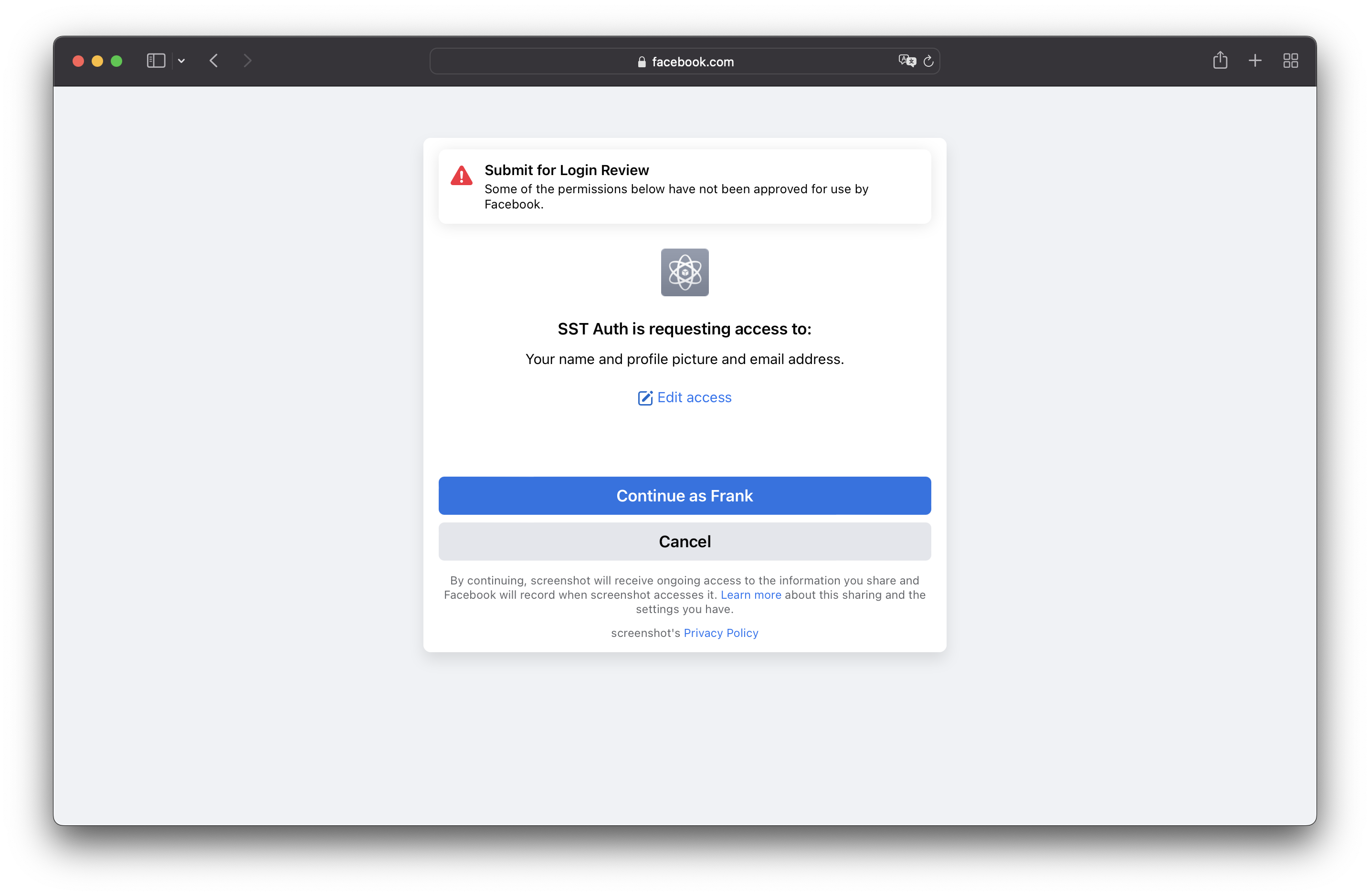Click the back navigation arrow
This screenshot has height=896, width=1370.
[215, 61]
